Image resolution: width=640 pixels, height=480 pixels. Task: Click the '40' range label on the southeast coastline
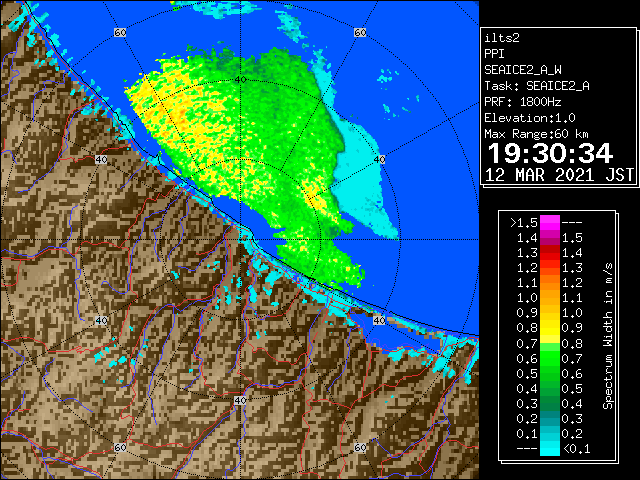[379, 320]
